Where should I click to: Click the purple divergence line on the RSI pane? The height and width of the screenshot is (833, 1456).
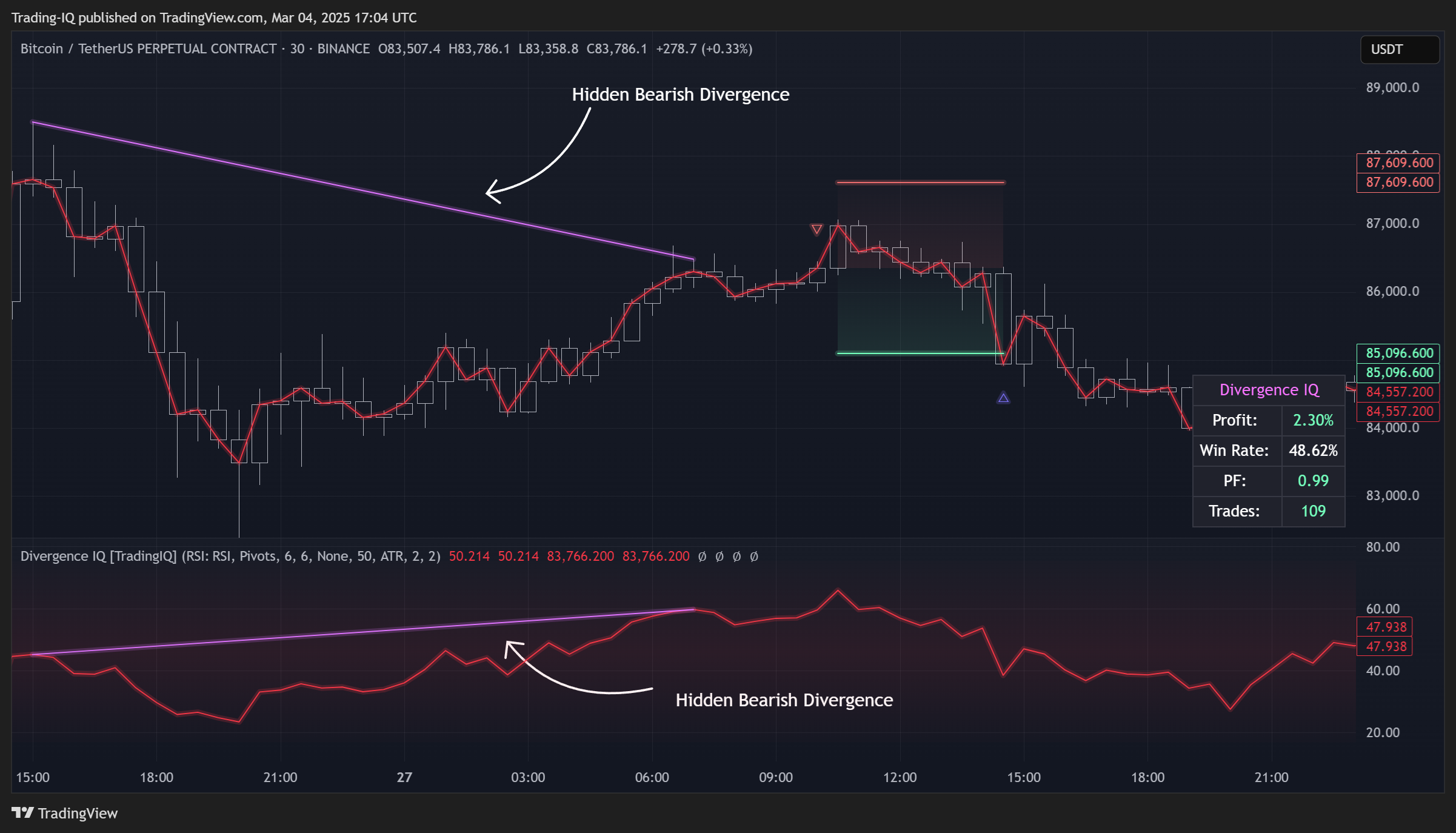pyautogui.click(x=364, y=632)
